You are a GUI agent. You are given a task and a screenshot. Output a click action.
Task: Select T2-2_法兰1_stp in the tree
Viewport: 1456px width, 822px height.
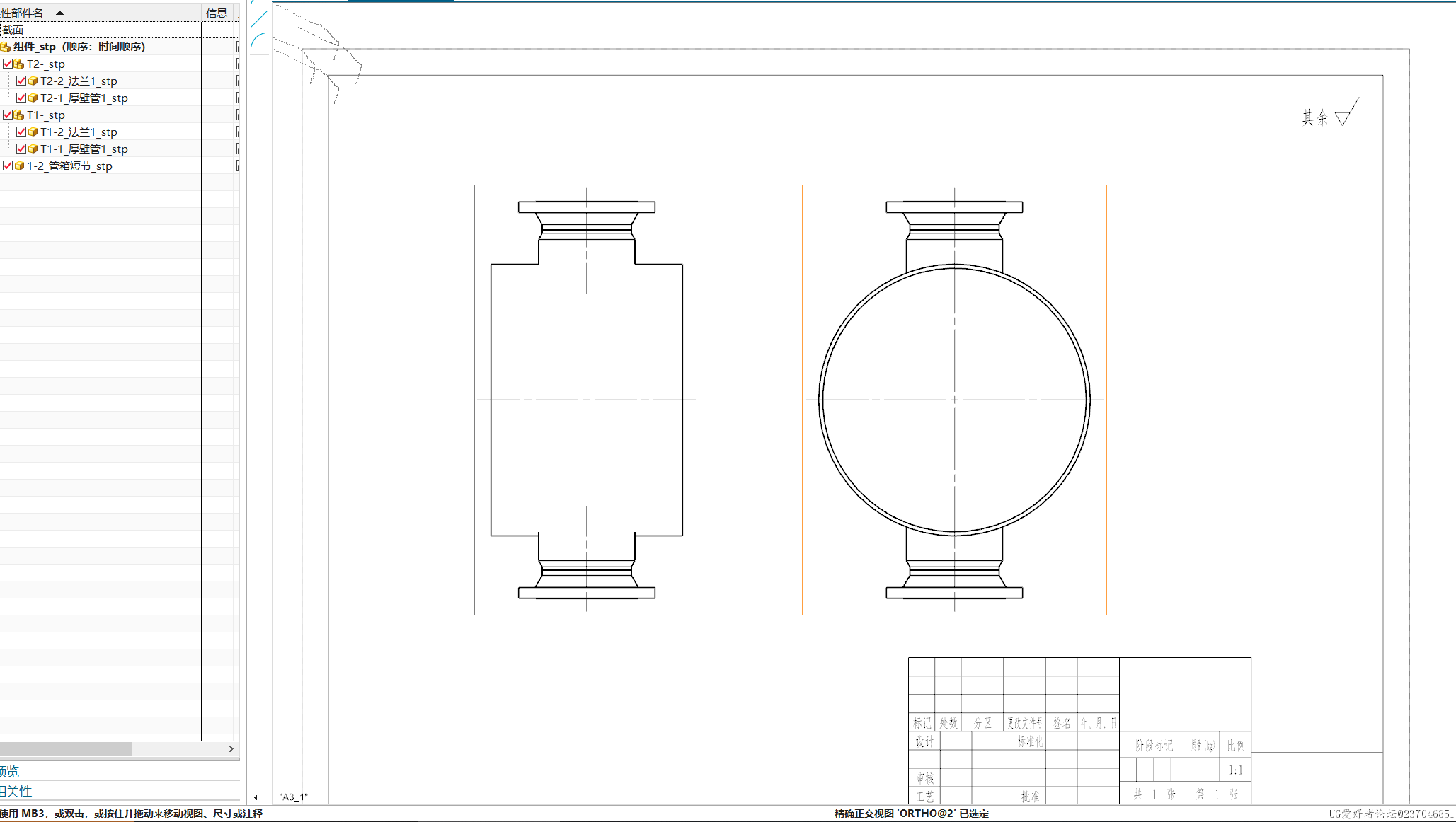click(x=79, y=81)
